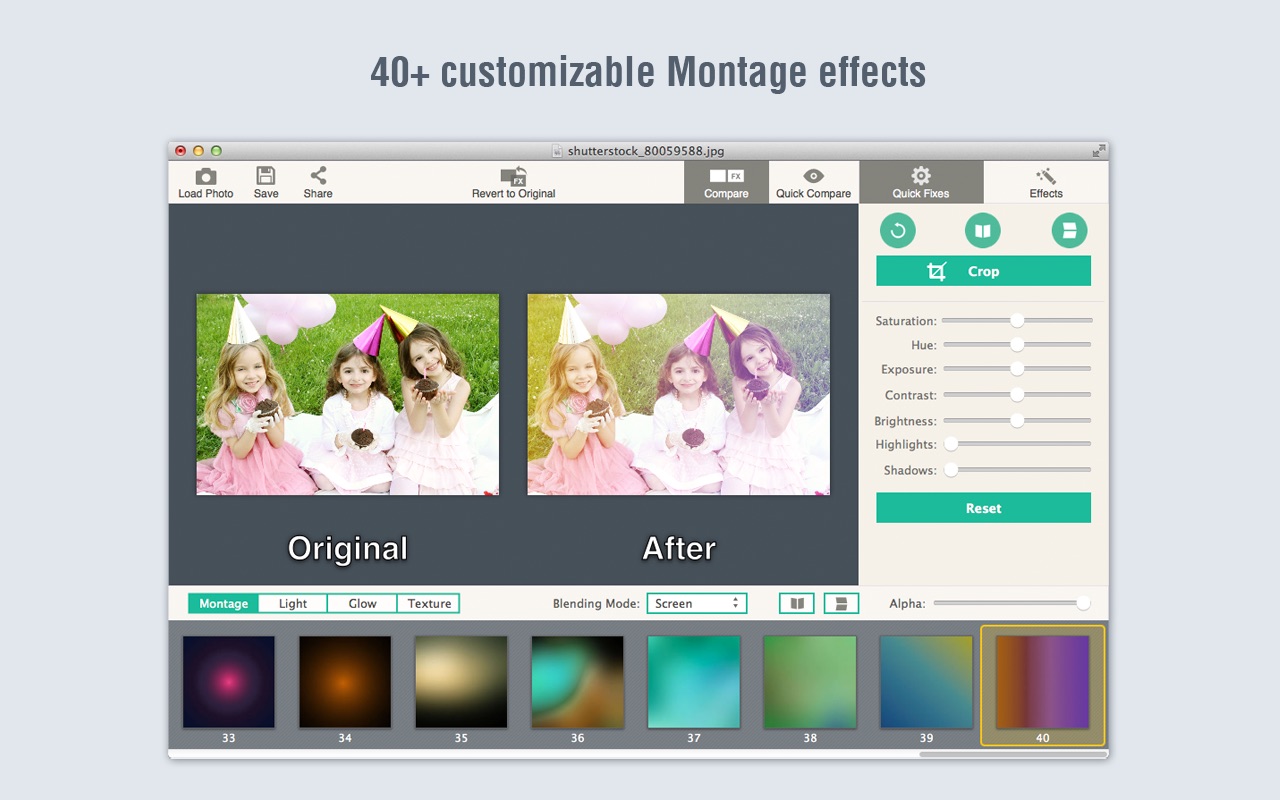Select the Texture effects tab
Viewport: 1280px width, 800px height.
429,604
